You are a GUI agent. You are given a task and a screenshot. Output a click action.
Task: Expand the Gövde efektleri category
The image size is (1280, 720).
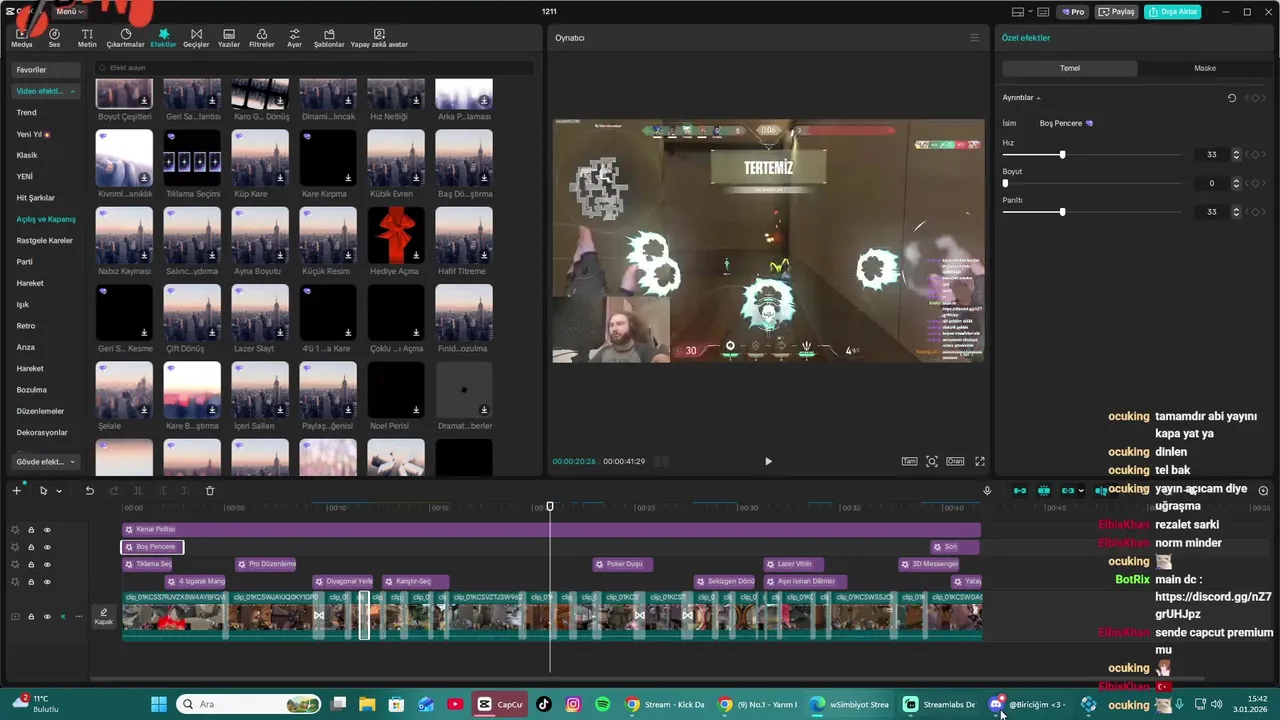coord(72,462)
